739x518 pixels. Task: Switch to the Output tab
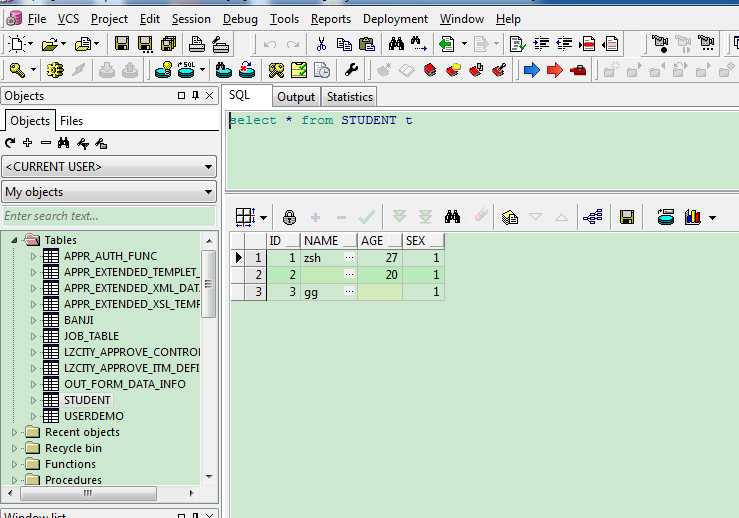tap(296, 97)
